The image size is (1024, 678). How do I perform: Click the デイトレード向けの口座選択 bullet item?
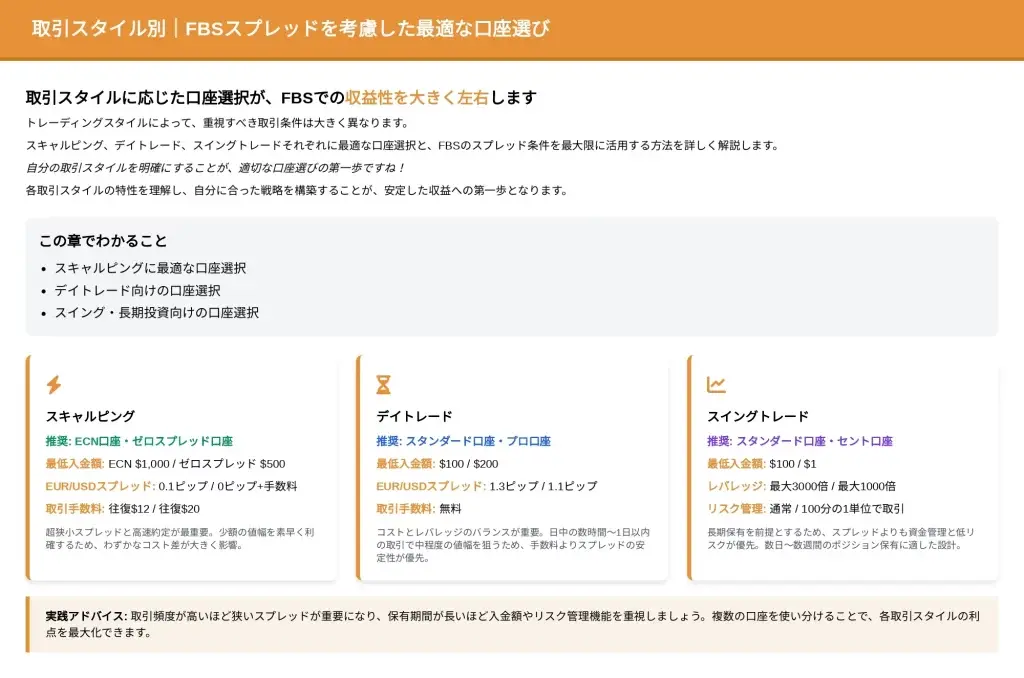pos(137,290)
